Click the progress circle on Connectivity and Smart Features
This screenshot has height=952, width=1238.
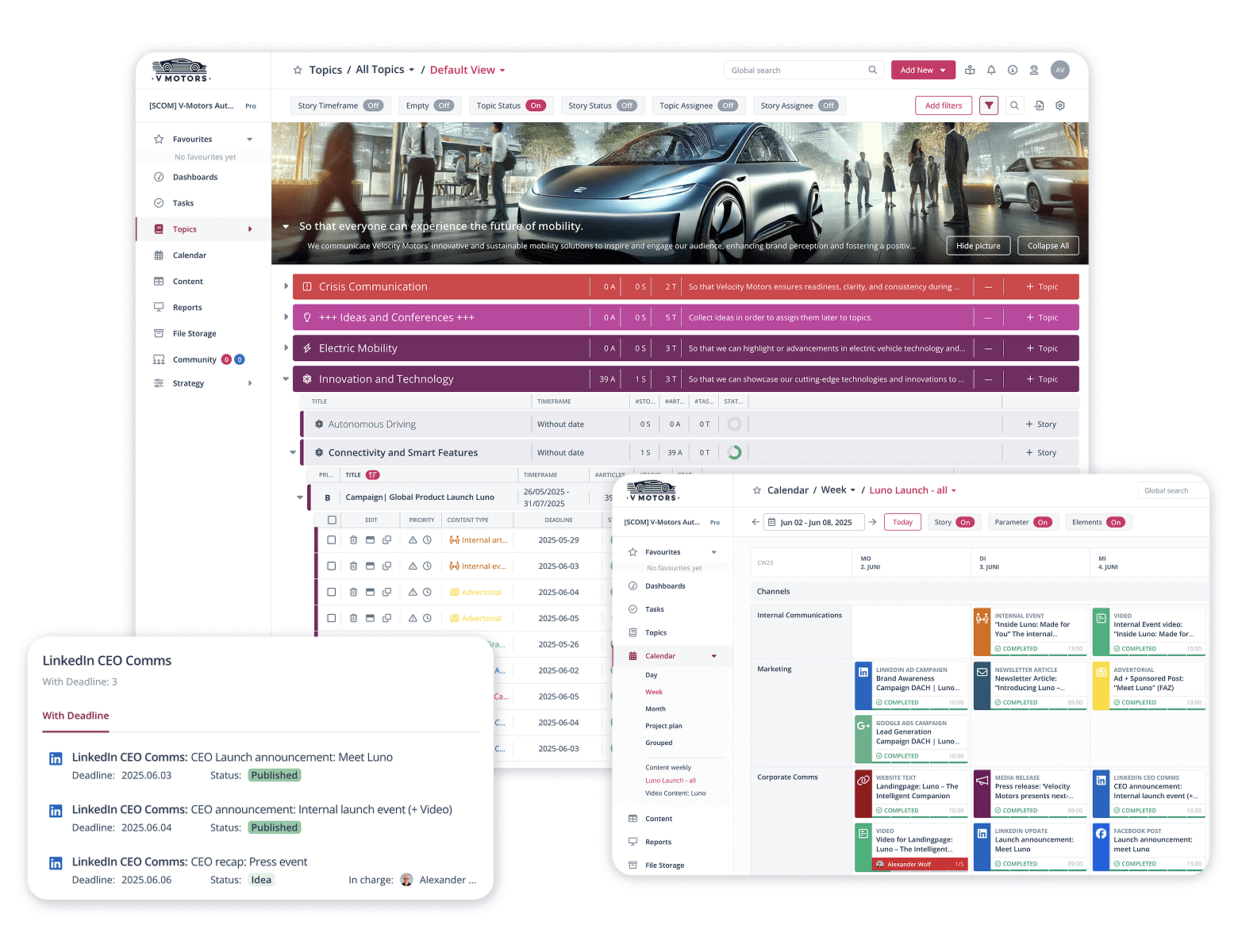coord(734,452)
